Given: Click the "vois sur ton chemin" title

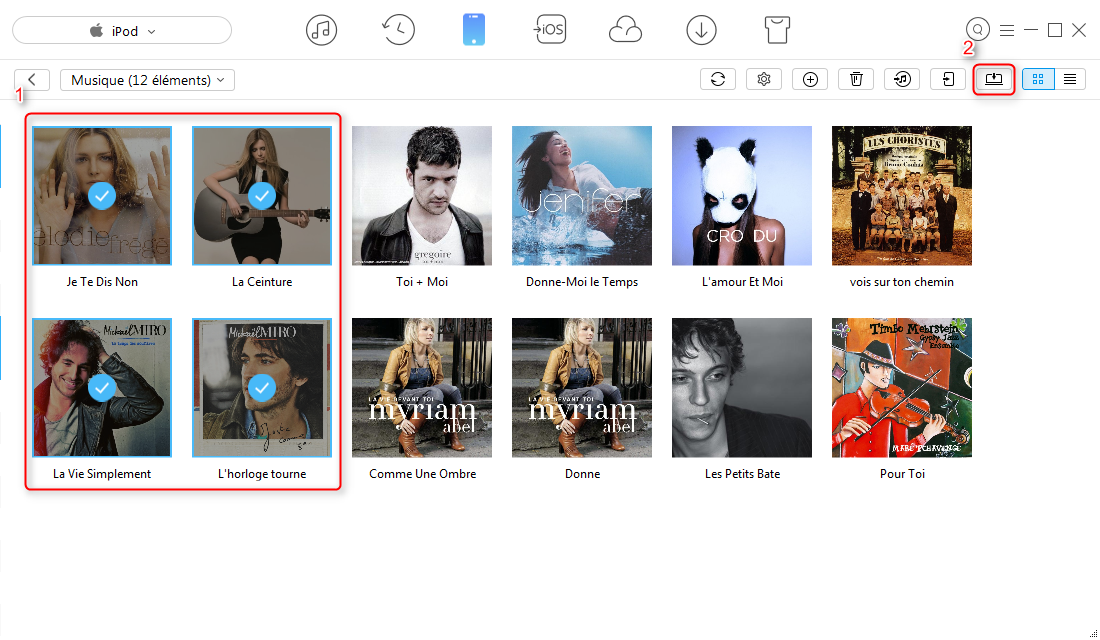Looking at the screenshot, I should 901,282.
